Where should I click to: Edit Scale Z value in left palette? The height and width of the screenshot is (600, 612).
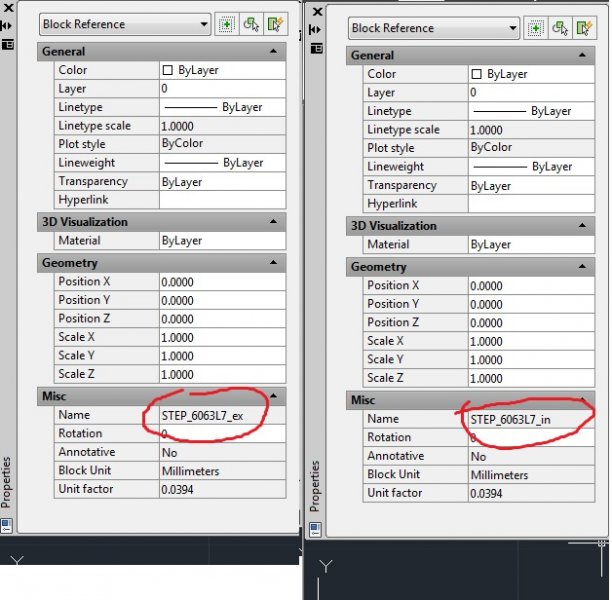point(223,374)
